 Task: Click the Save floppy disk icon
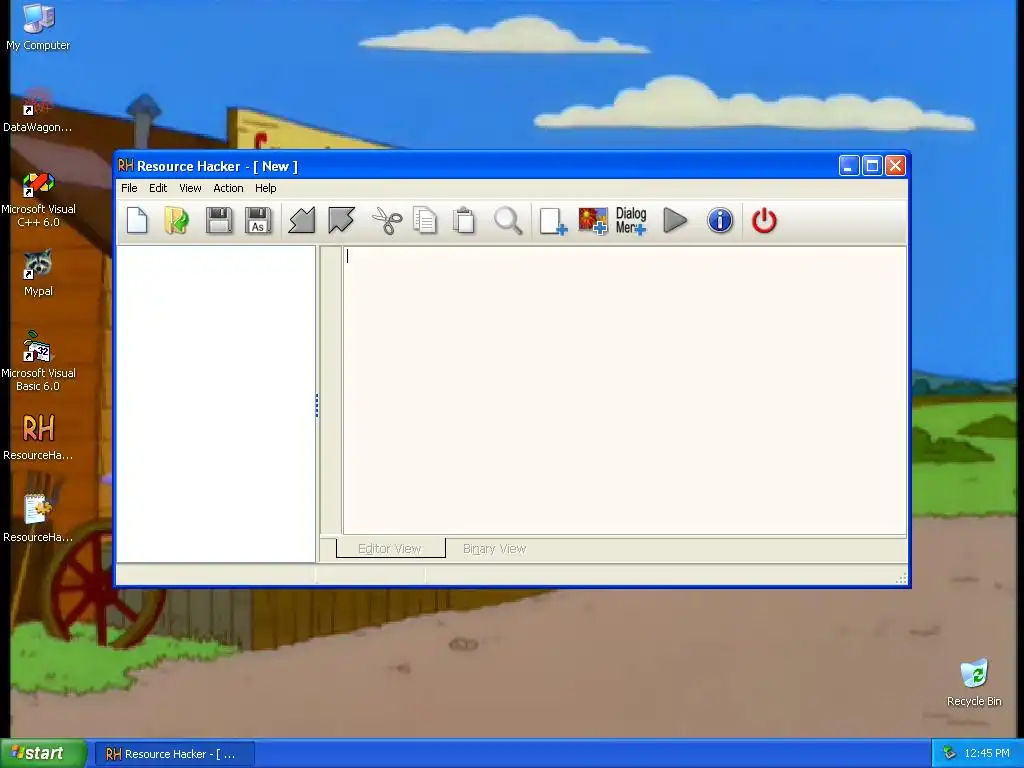(219, 221)
